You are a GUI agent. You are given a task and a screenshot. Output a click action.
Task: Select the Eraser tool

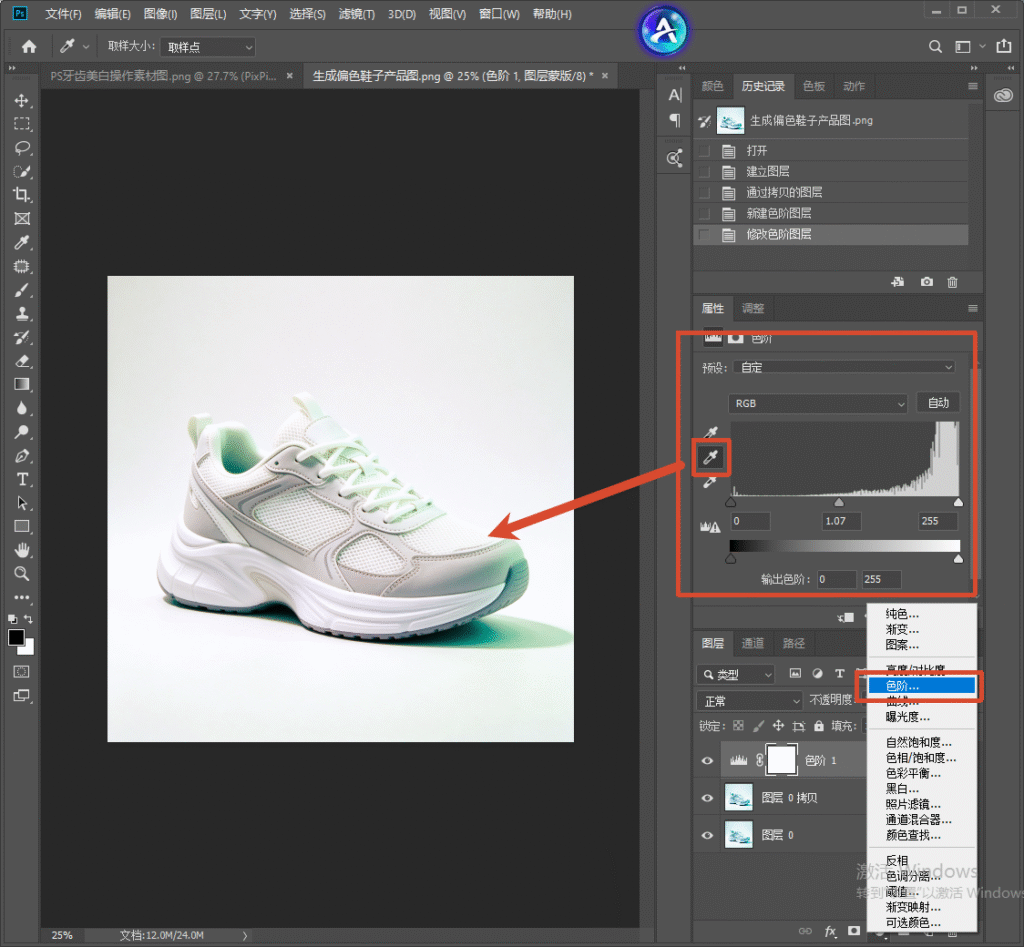point(22,361)
